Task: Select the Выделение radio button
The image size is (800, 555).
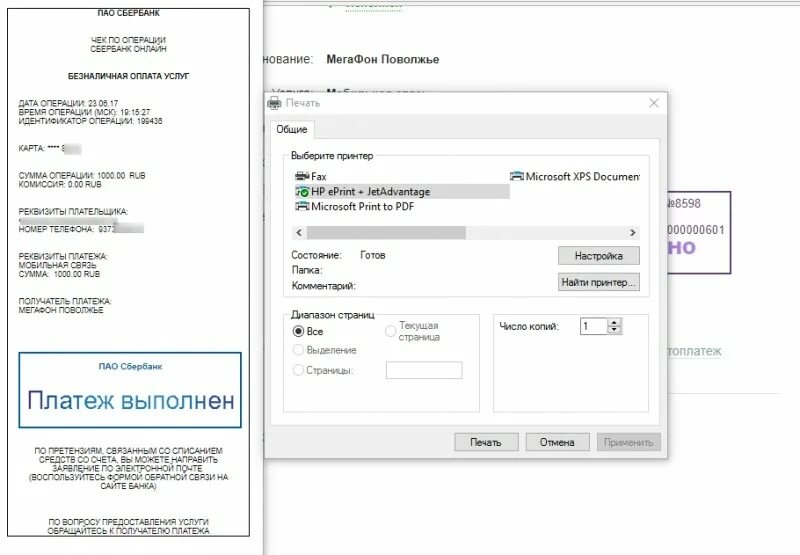Action: coord(298,350)
